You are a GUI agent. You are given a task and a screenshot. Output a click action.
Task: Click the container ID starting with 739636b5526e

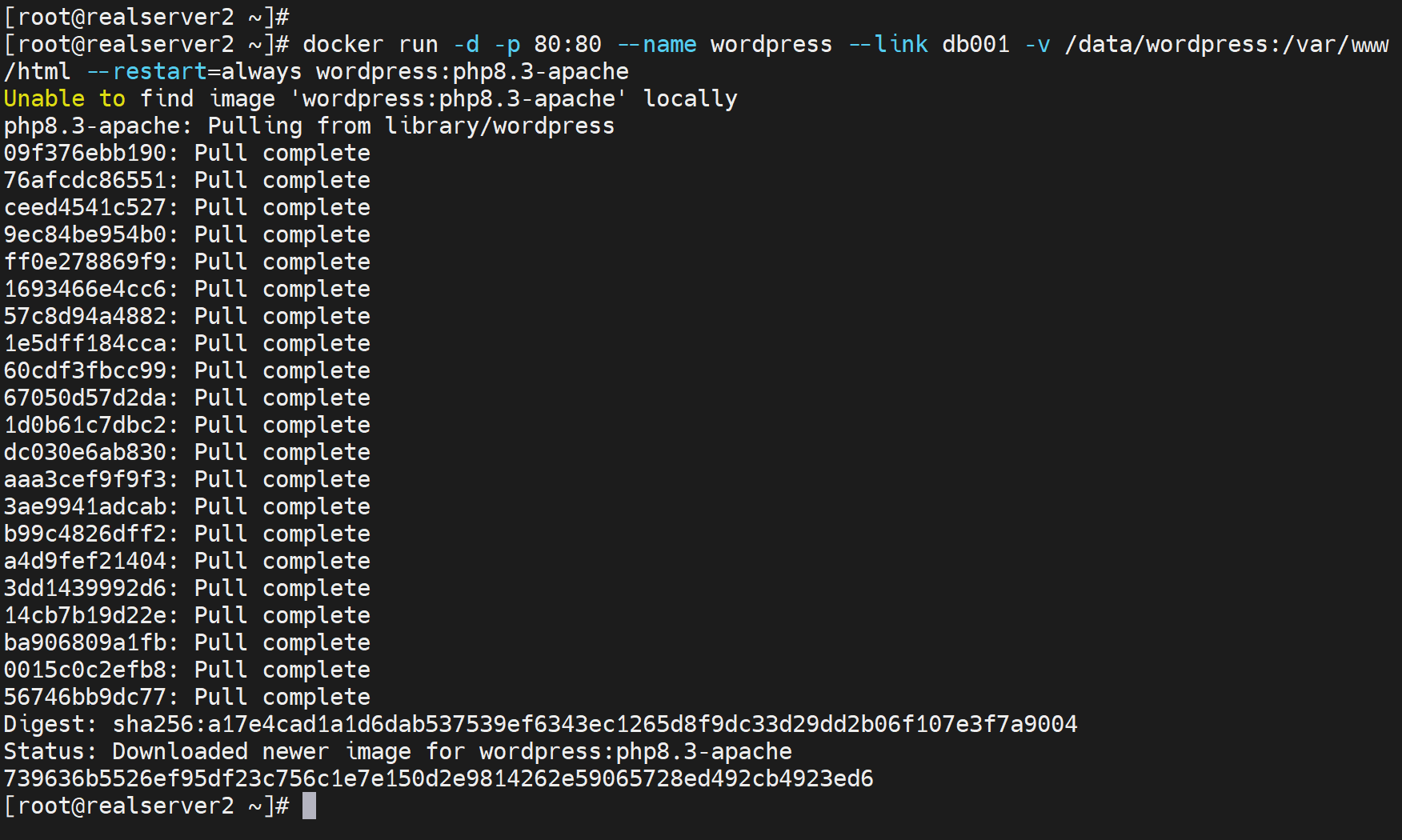click(439, 778)
